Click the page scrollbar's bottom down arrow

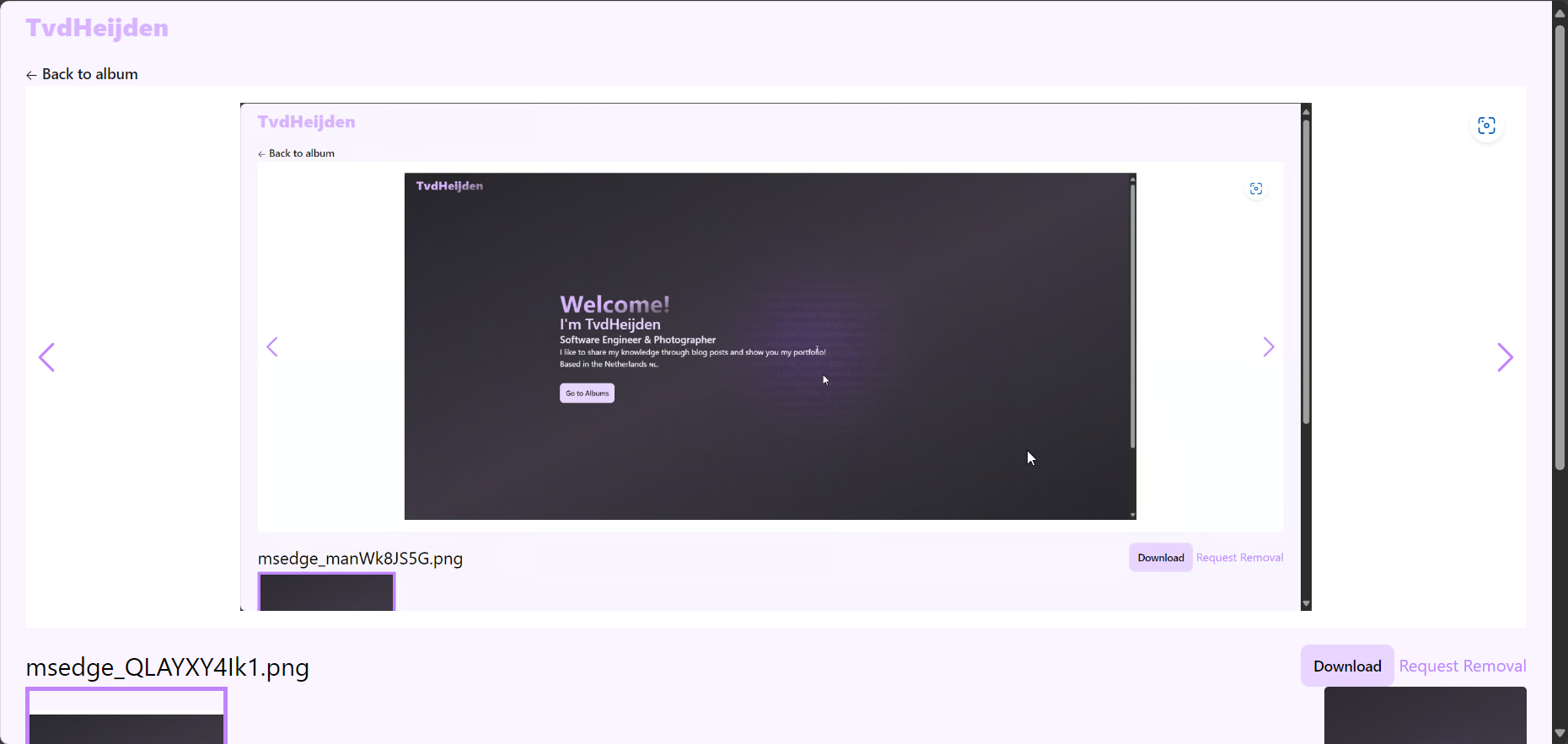coord(1560,733)
